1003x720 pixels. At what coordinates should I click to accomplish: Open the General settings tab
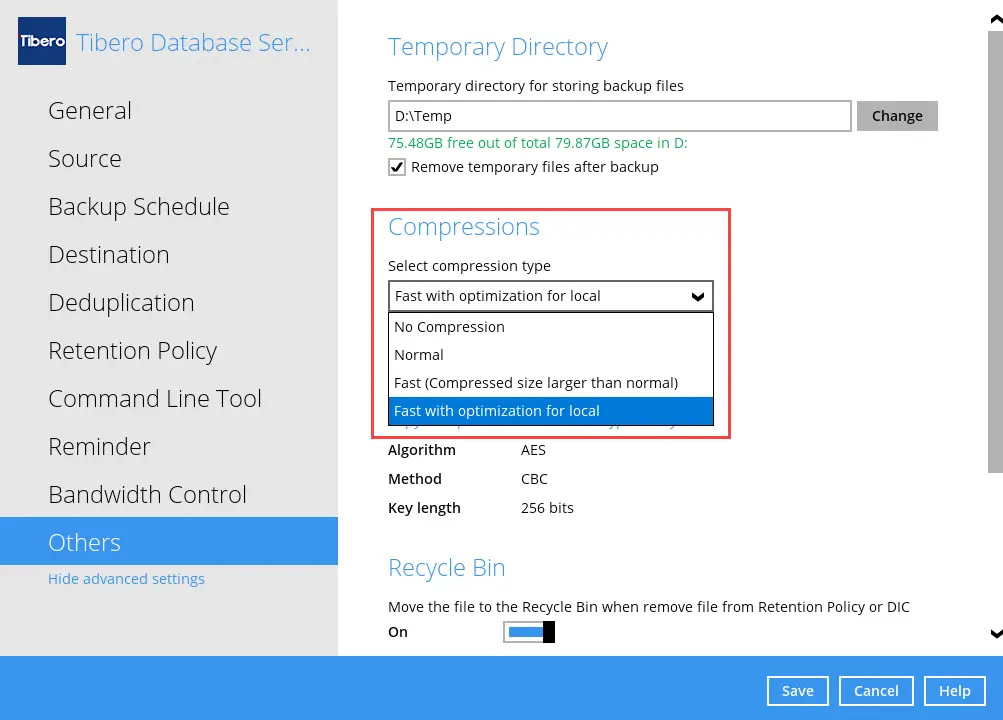coord(90,111)
